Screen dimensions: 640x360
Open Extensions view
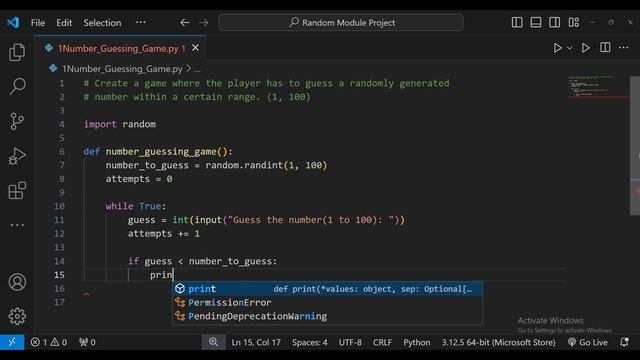point(17,191)
